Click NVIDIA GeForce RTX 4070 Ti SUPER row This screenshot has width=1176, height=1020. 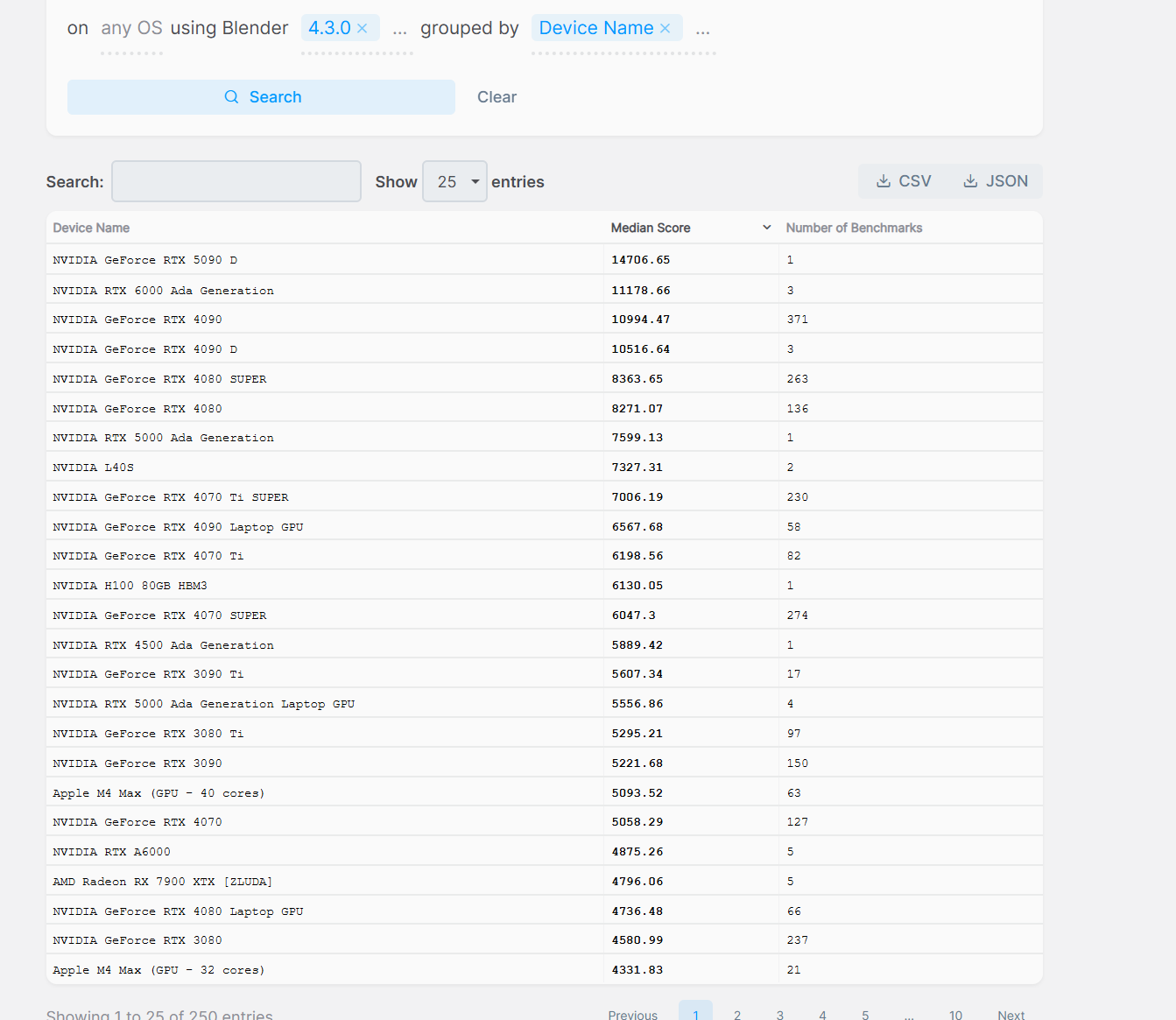[x=544, y=497]
